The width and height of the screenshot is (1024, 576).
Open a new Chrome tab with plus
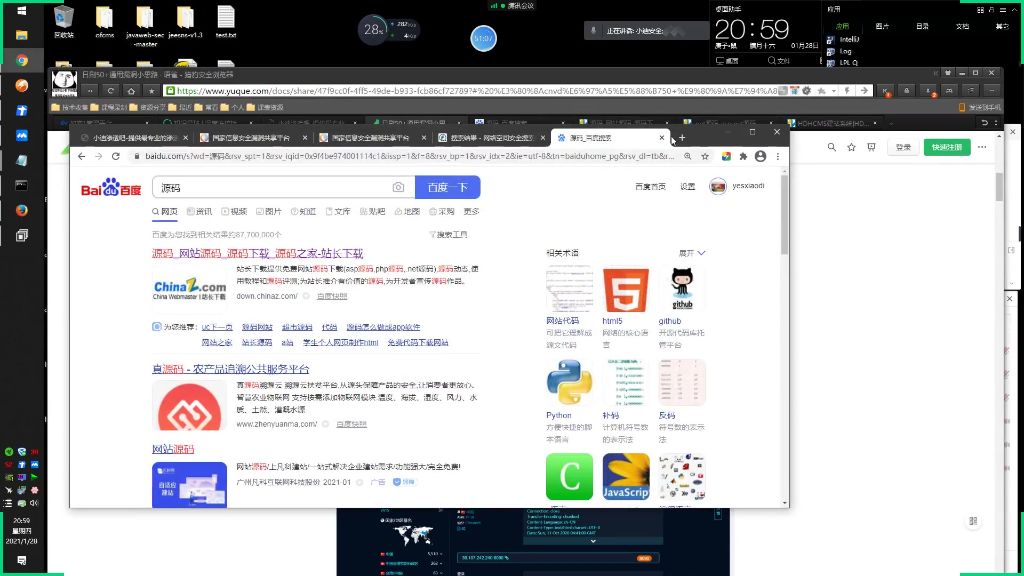(x=682, y=138)
